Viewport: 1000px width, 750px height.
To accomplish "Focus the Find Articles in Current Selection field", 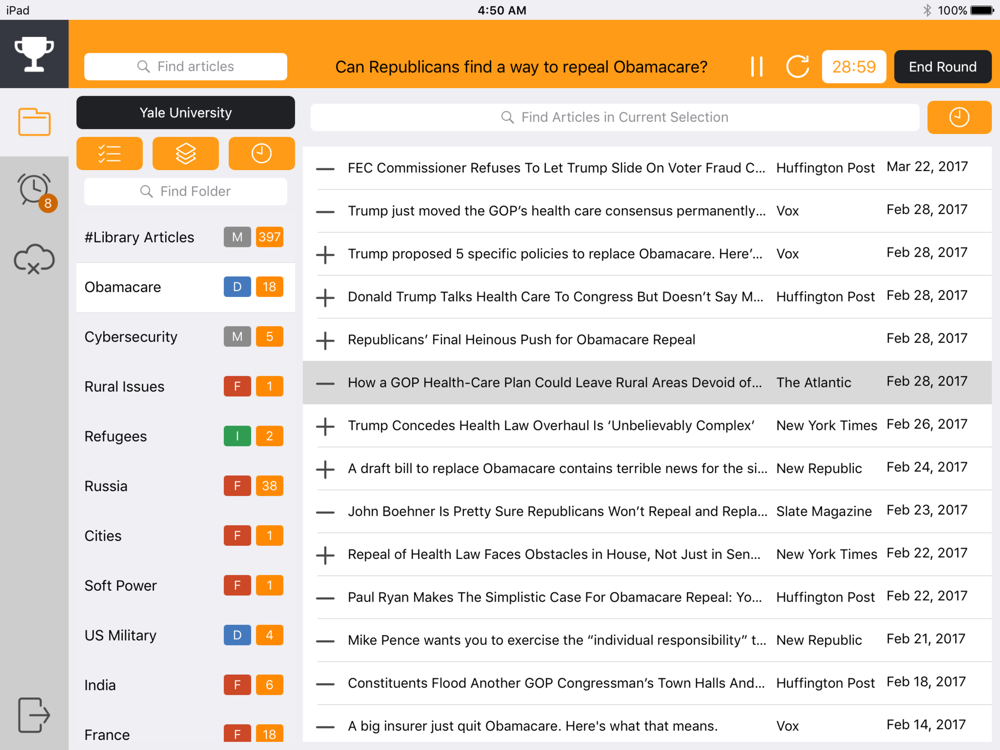I will tap(615, 117).
